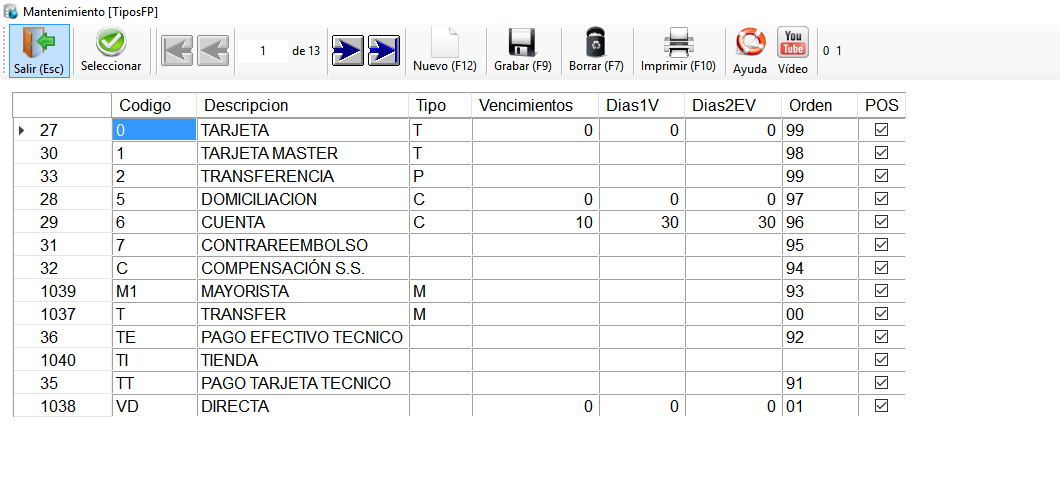Click Codigo cell TT

click(154, 383)
